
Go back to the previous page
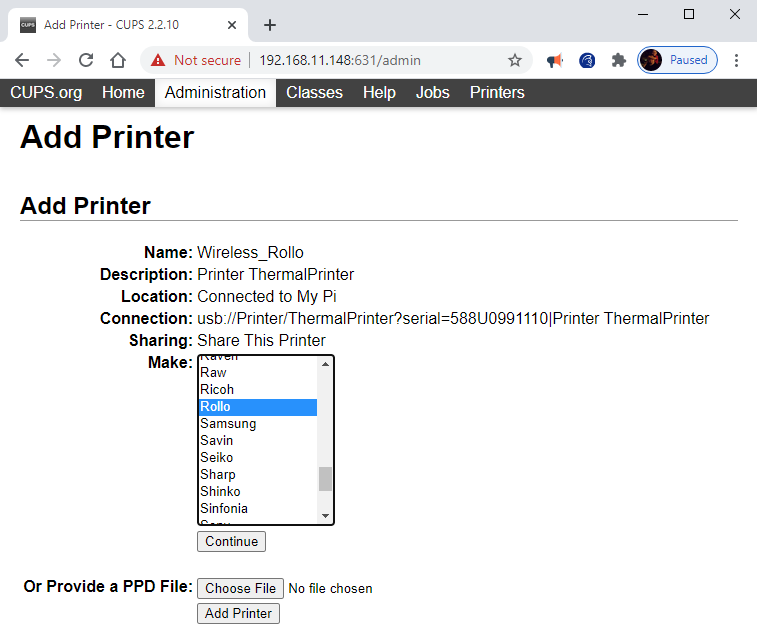[x=22, y=60]
